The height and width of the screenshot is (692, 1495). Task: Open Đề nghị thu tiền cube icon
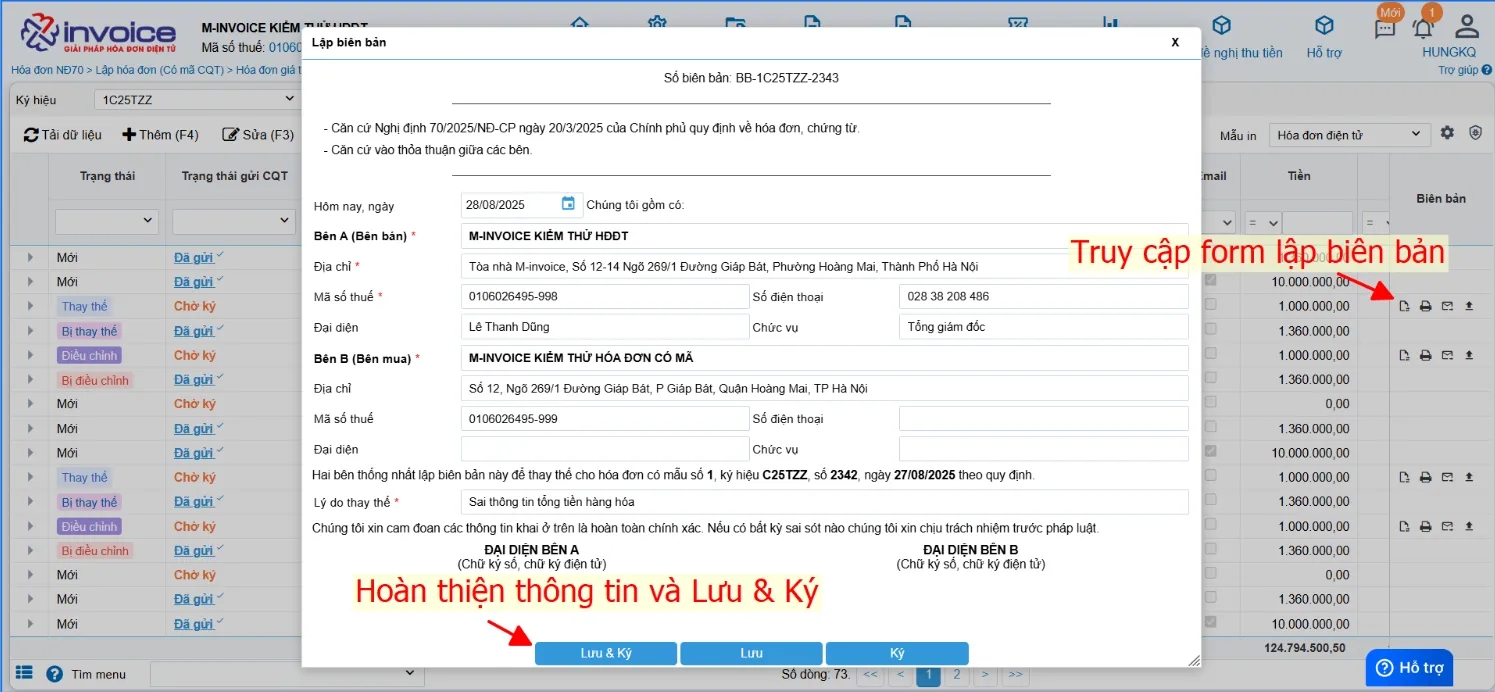tap(1221, 26)
